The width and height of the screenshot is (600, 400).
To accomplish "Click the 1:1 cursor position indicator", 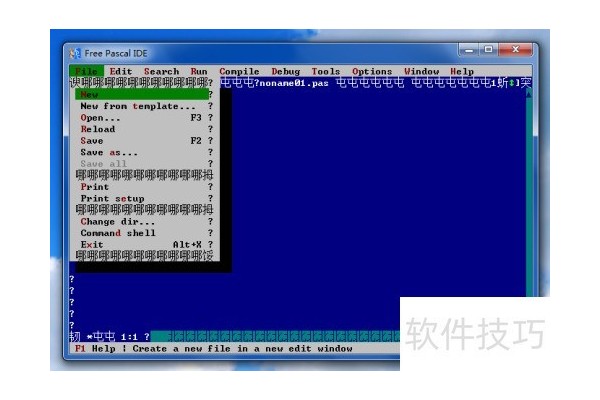I will 129,337.
